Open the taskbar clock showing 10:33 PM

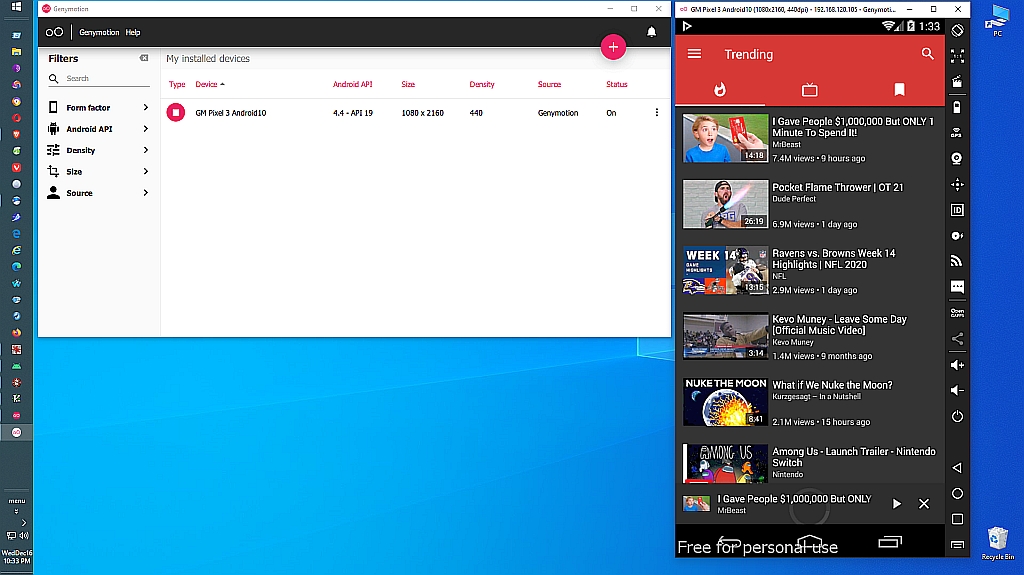[16, 557]
